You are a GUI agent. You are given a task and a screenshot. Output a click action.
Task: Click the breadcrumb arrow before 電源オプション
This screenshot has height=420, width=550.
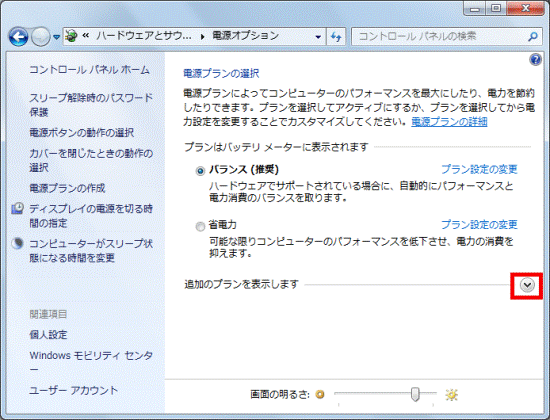(202, 36)
